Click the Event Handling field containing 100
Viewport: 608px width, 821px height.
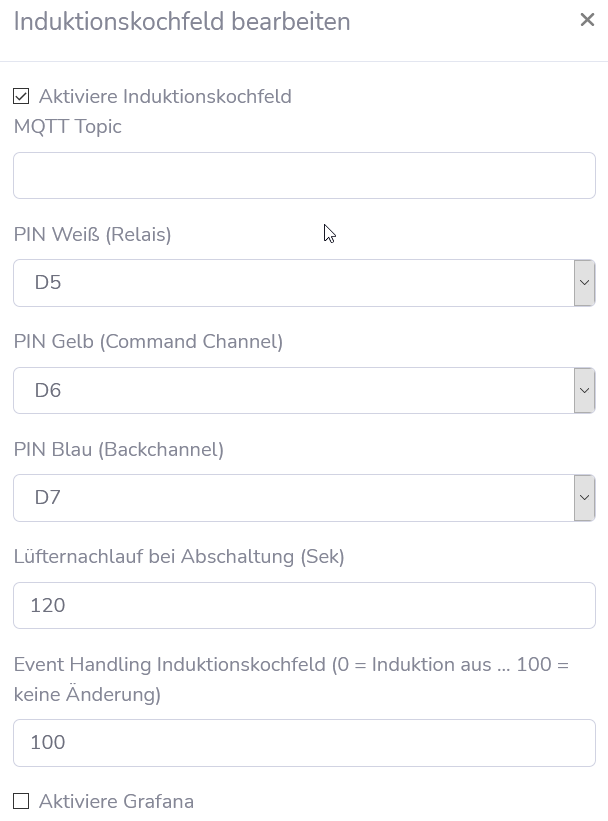(304, 743)
